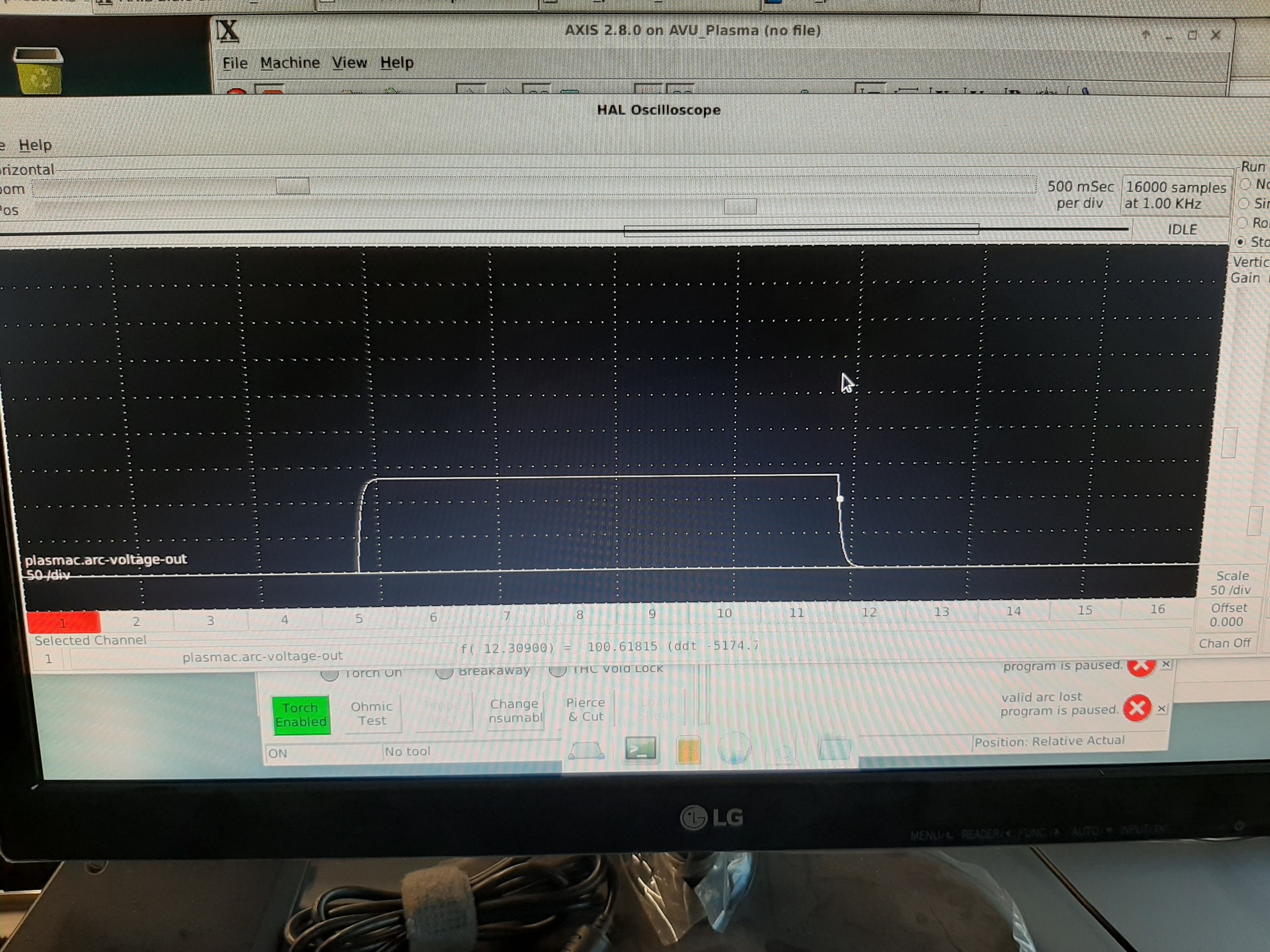Click the waveform marker dot on trace

[x=840, y=499]
